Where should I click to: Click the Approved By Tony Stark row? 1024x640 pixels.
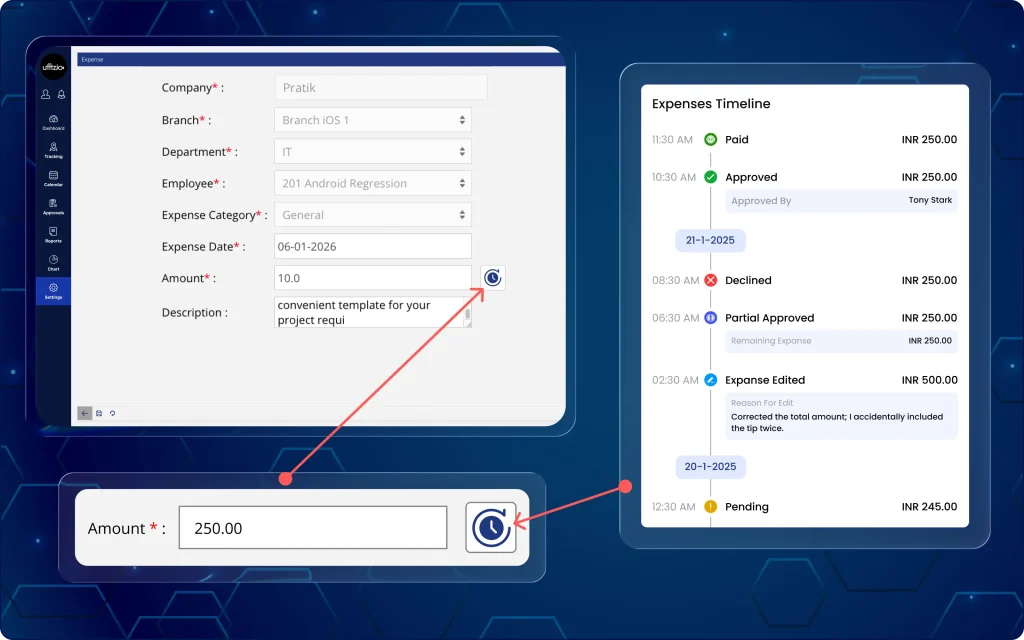click(x=841, y=200)
